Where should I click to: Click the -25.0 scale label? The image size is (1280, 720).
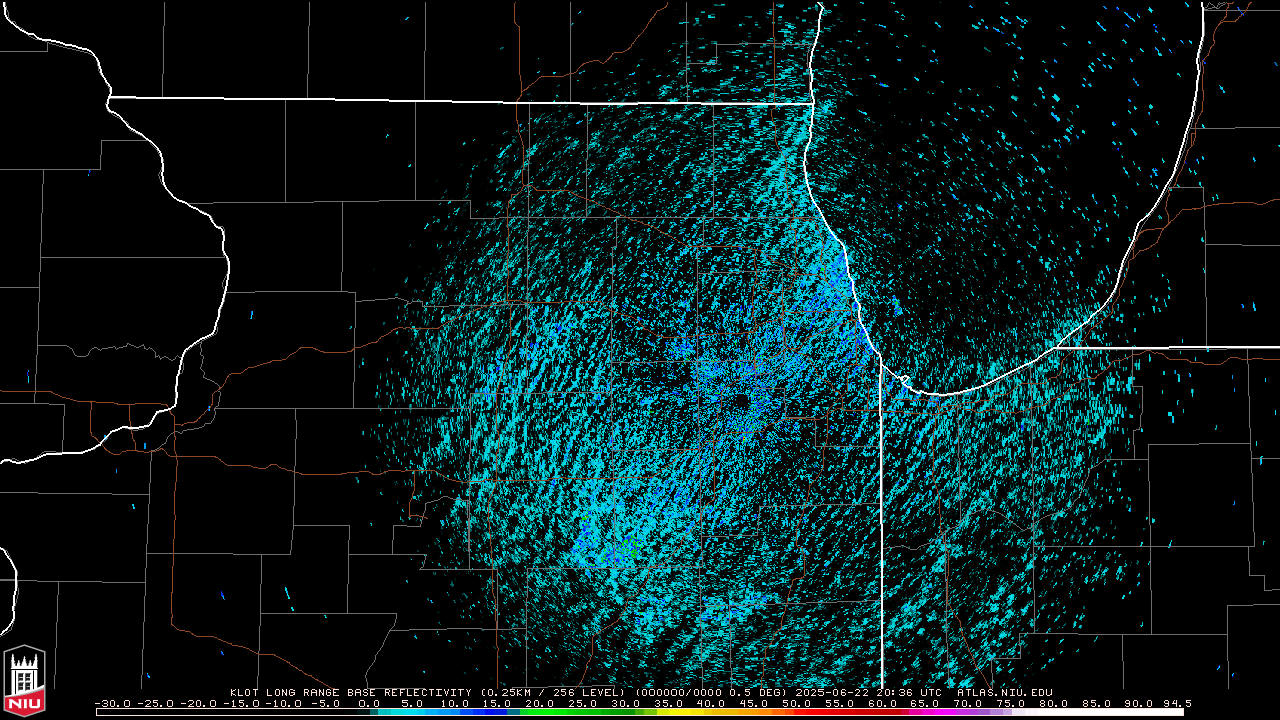point(155,703)
